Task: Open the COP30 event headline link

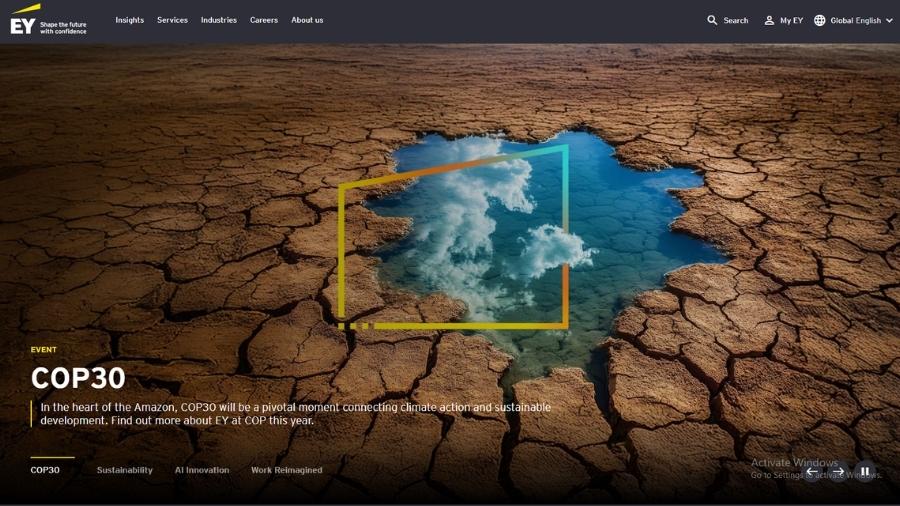Action: point(78,378)
